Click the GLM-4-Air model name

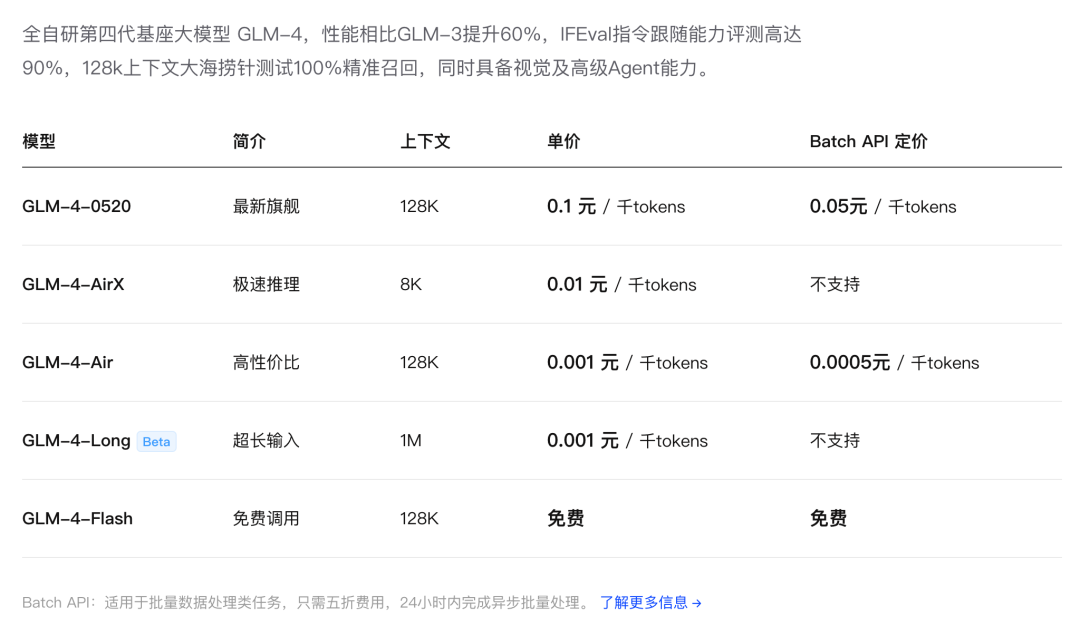coord(68,362)
